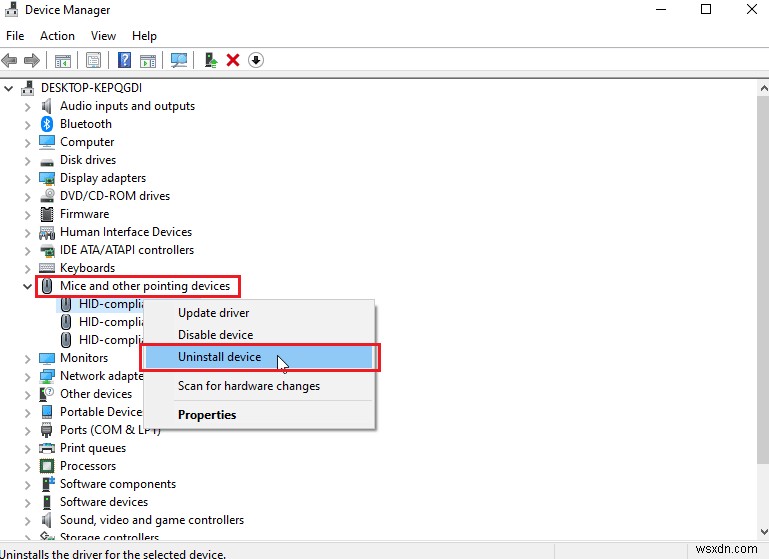This screenshot has width=769, height=559.
Task: Expand the Display adapters category
Action: [27, 178]
